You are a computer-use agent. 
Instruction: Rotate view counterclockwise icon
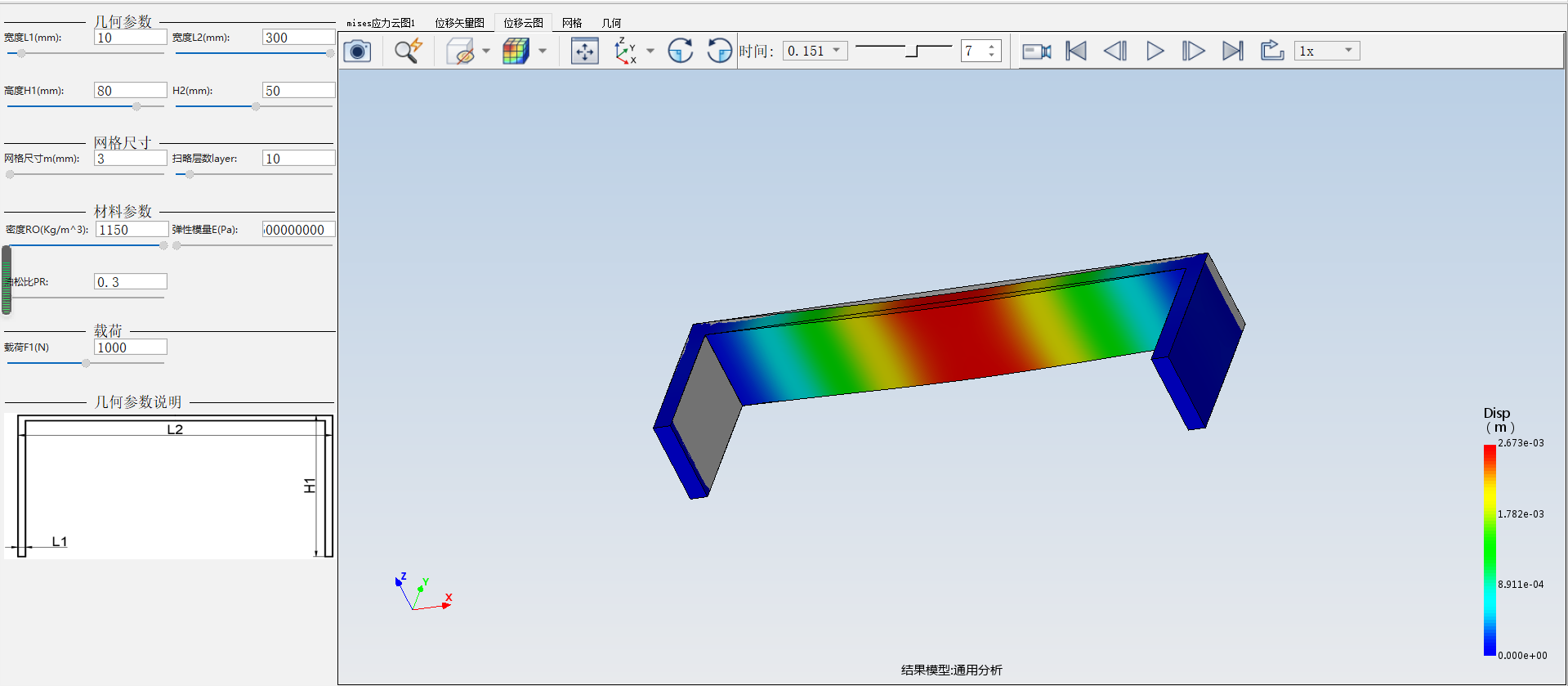(719, 51)
